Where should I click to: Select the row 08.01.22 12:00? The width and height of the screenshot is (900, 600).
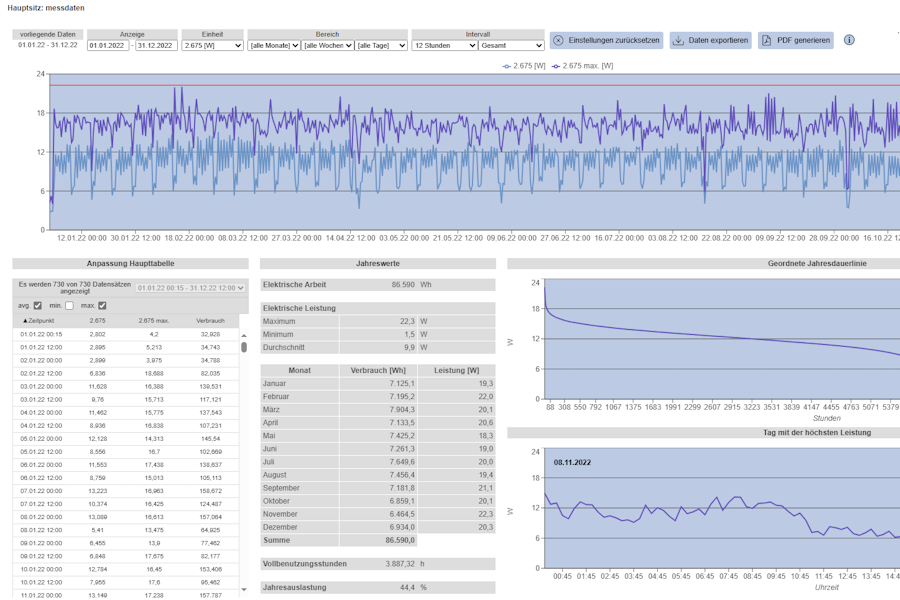tap(126, 530)
